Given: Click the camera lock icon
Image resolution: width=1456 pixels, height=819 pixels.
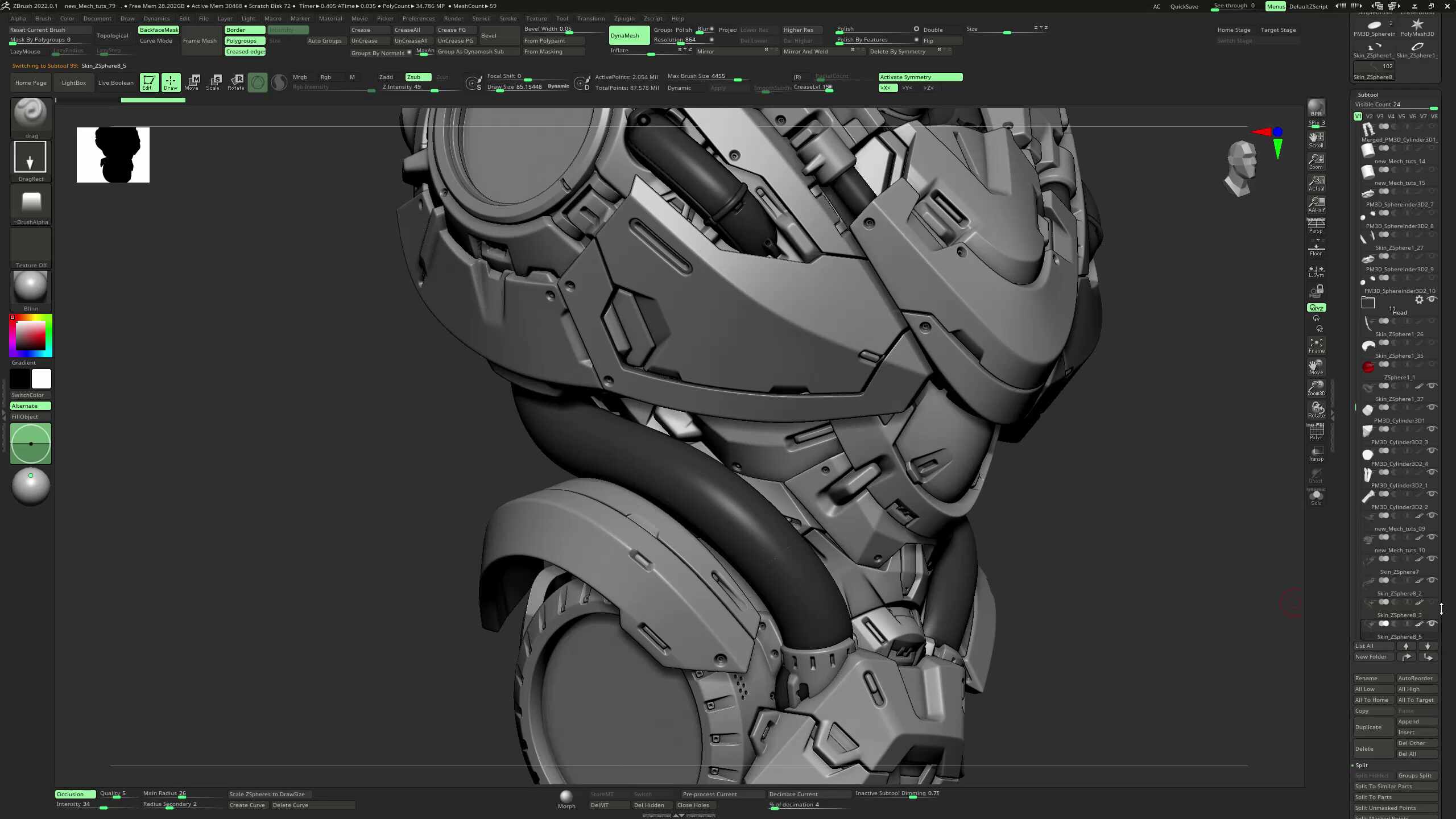Looking at the screenshot, I should pos(1316,292).
